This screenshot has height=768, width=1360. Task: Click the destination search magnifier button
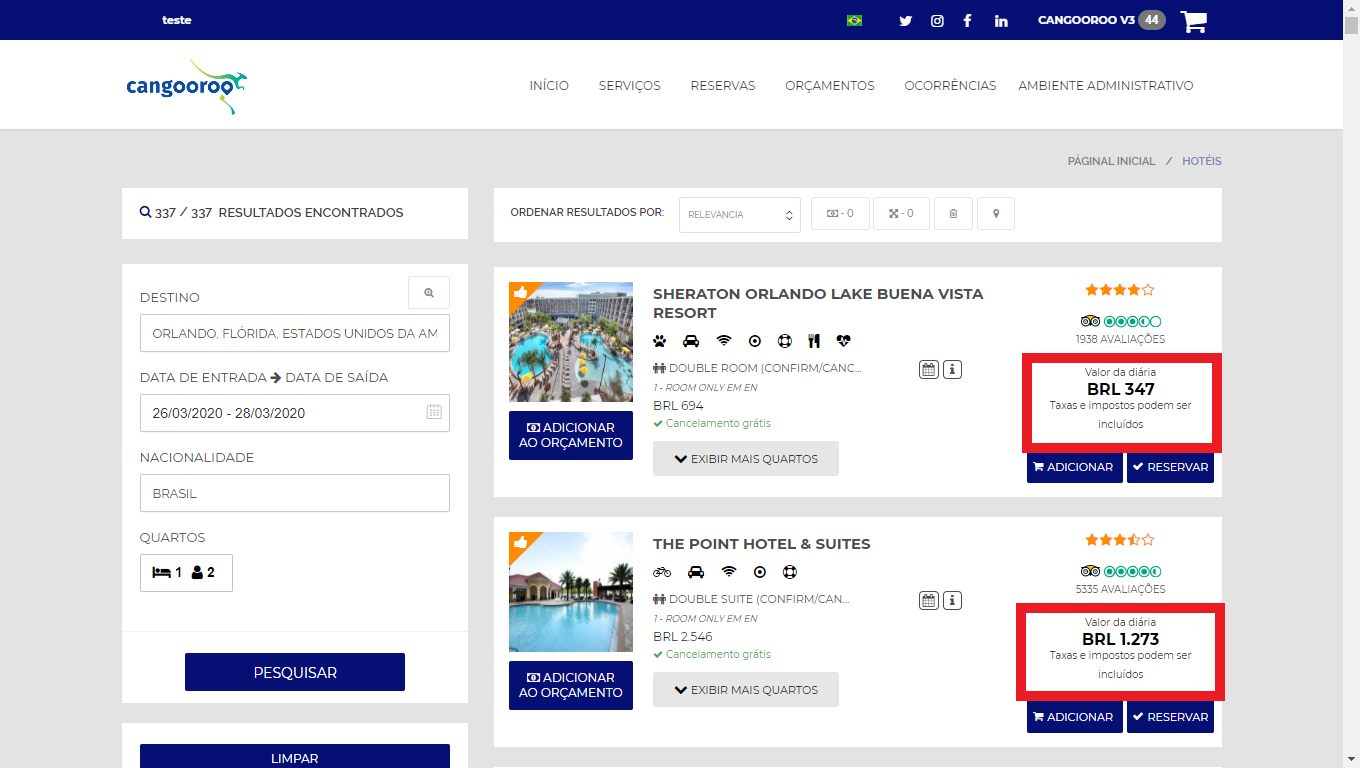pyautogui.click(x=429, y=293)
